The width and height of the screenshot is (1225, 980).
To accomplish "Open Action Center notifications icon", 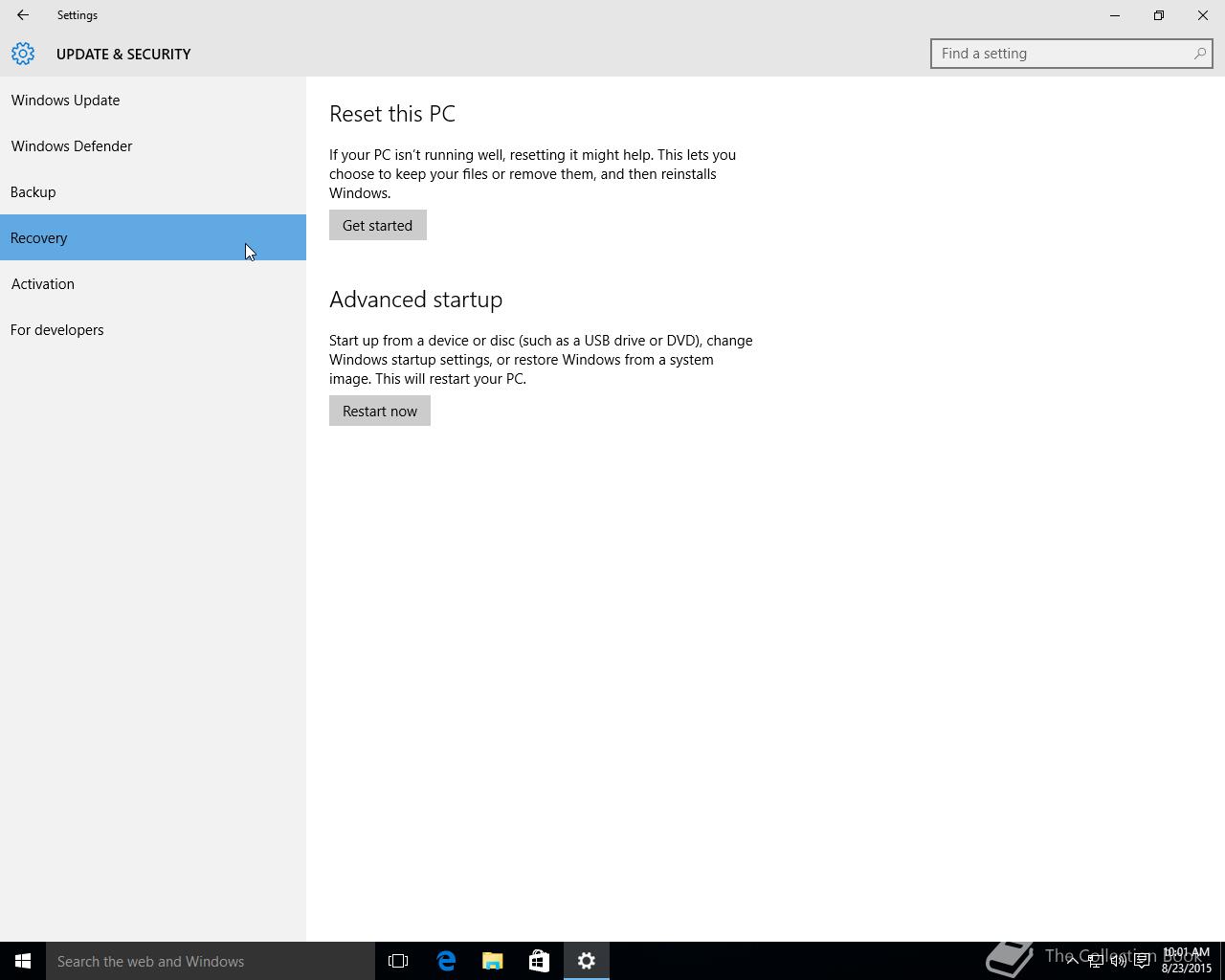I will point(1142,961).
